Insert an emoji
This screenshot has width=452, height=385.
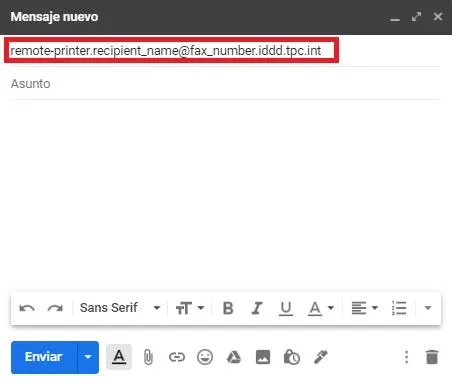pos(205,357)
